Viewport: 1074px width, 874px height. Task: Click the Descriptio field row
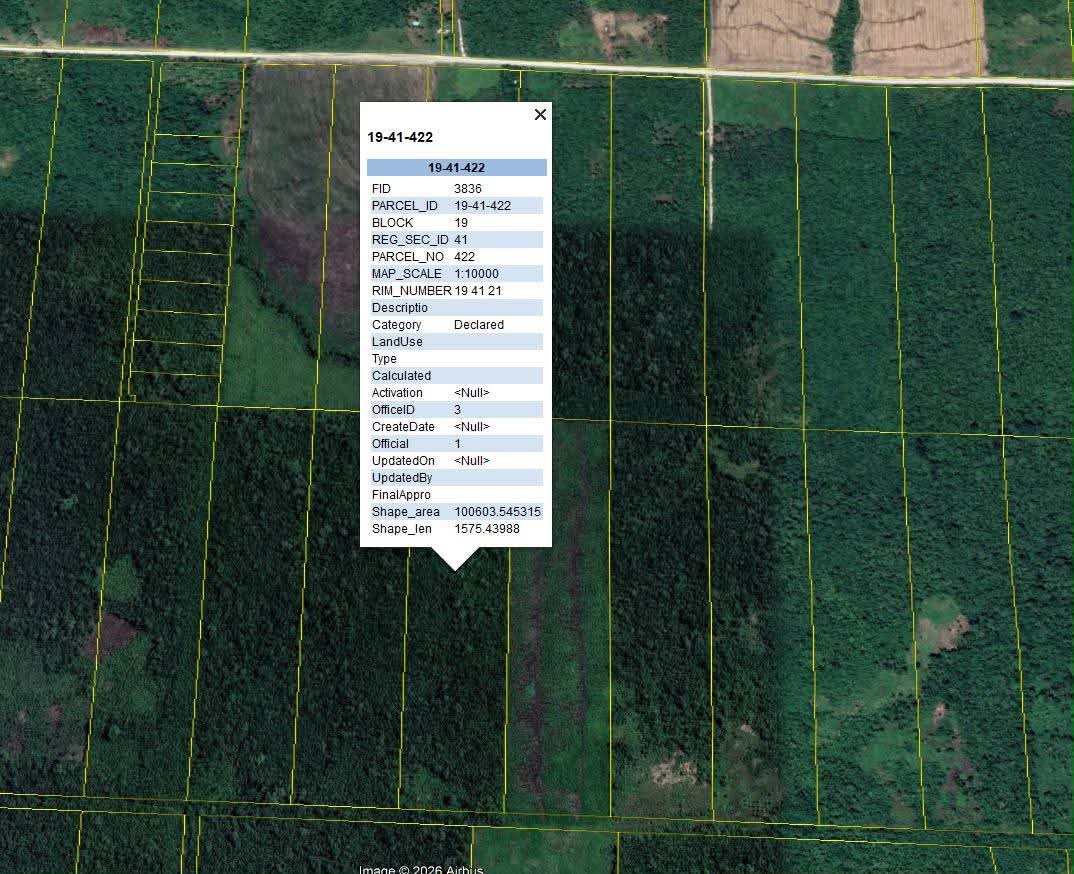(456, 308)
